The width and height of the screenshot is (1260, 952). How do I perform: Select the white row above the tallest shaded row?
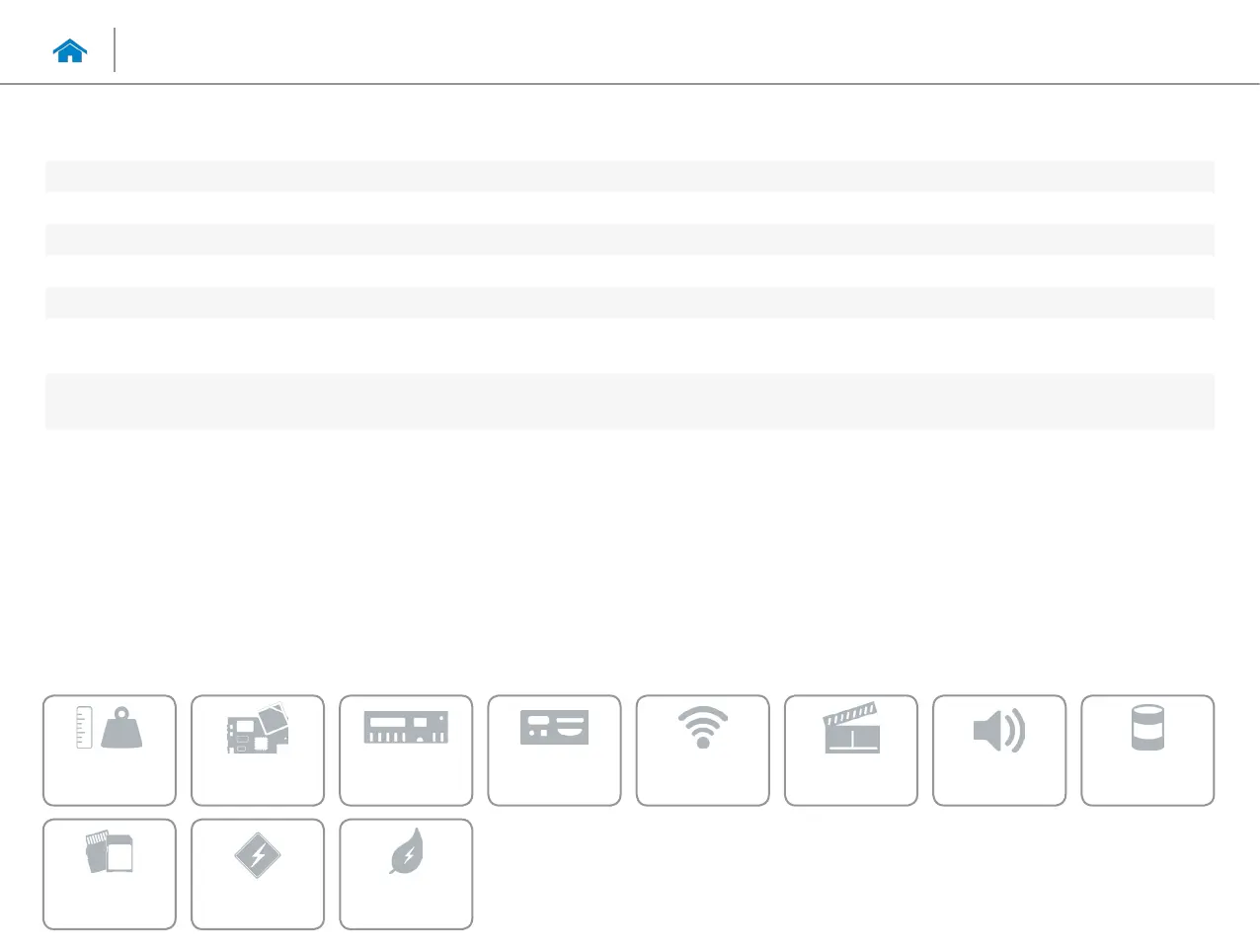click(630, 346)
